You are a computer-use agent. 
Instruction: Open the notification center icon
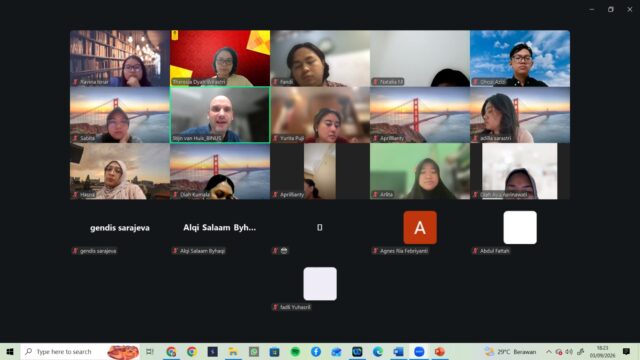click(627, 351)
